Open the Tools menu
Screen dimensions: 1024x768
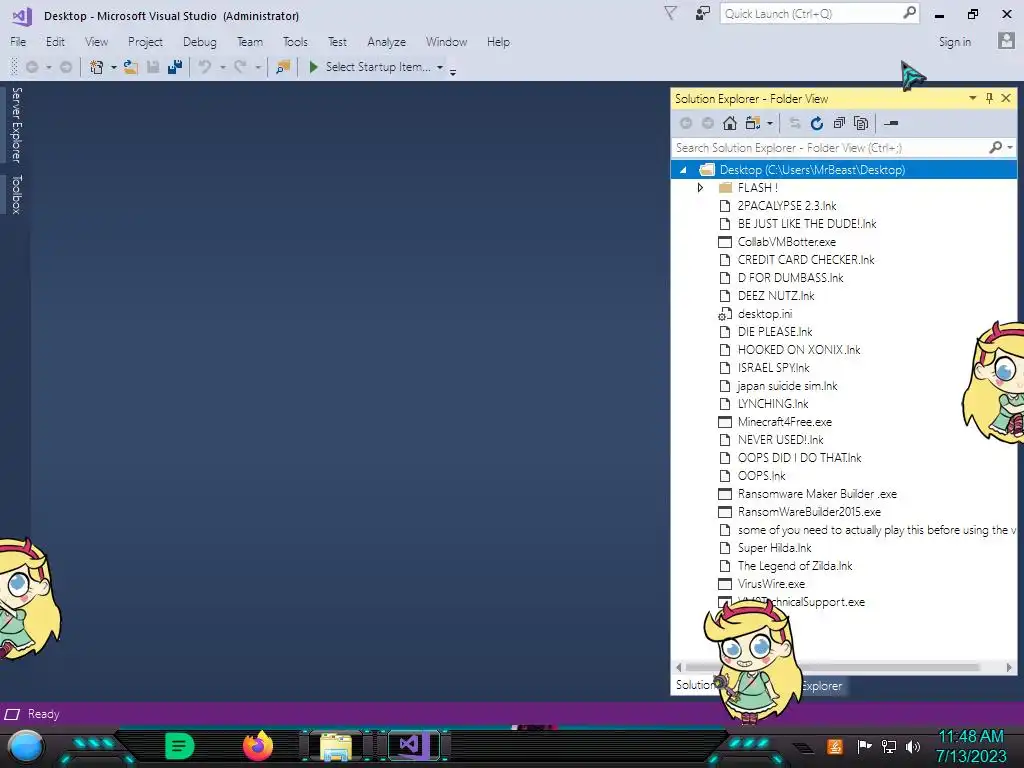(295, 42)
